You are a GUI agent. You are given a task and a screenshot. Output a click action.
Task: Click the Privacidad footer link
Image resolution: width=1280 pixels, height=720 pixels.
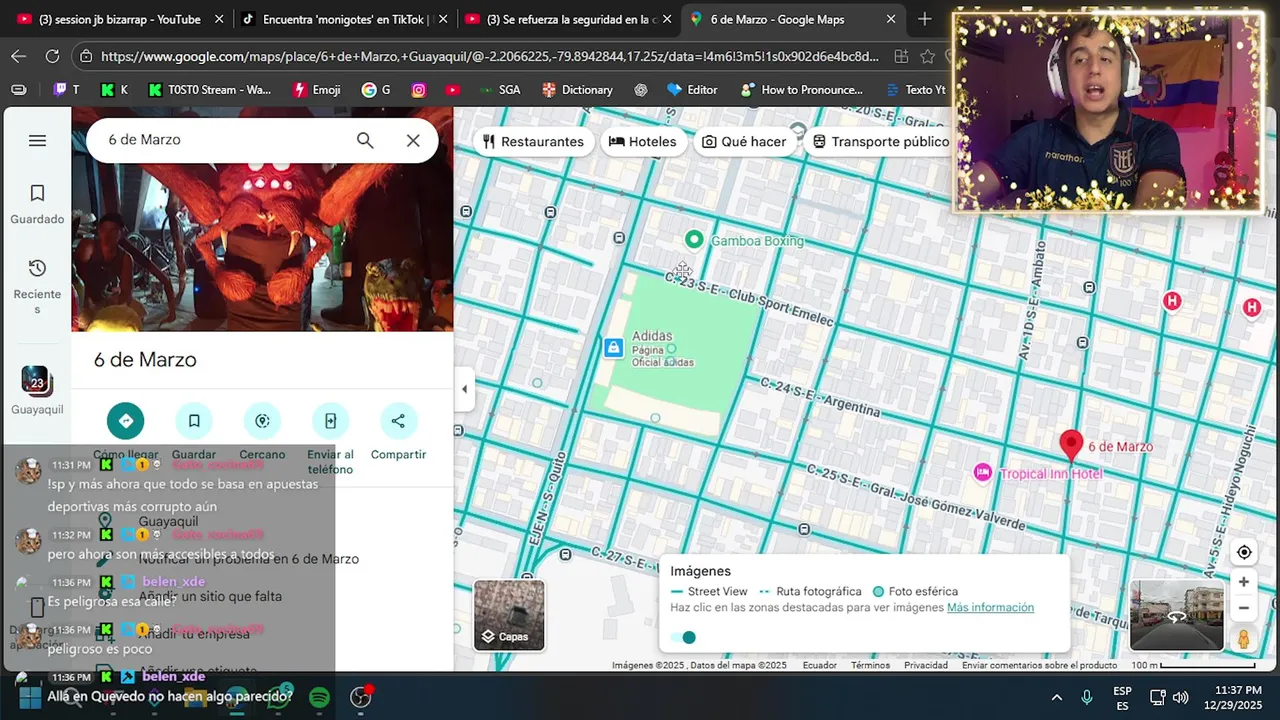[x=926, y=666]
